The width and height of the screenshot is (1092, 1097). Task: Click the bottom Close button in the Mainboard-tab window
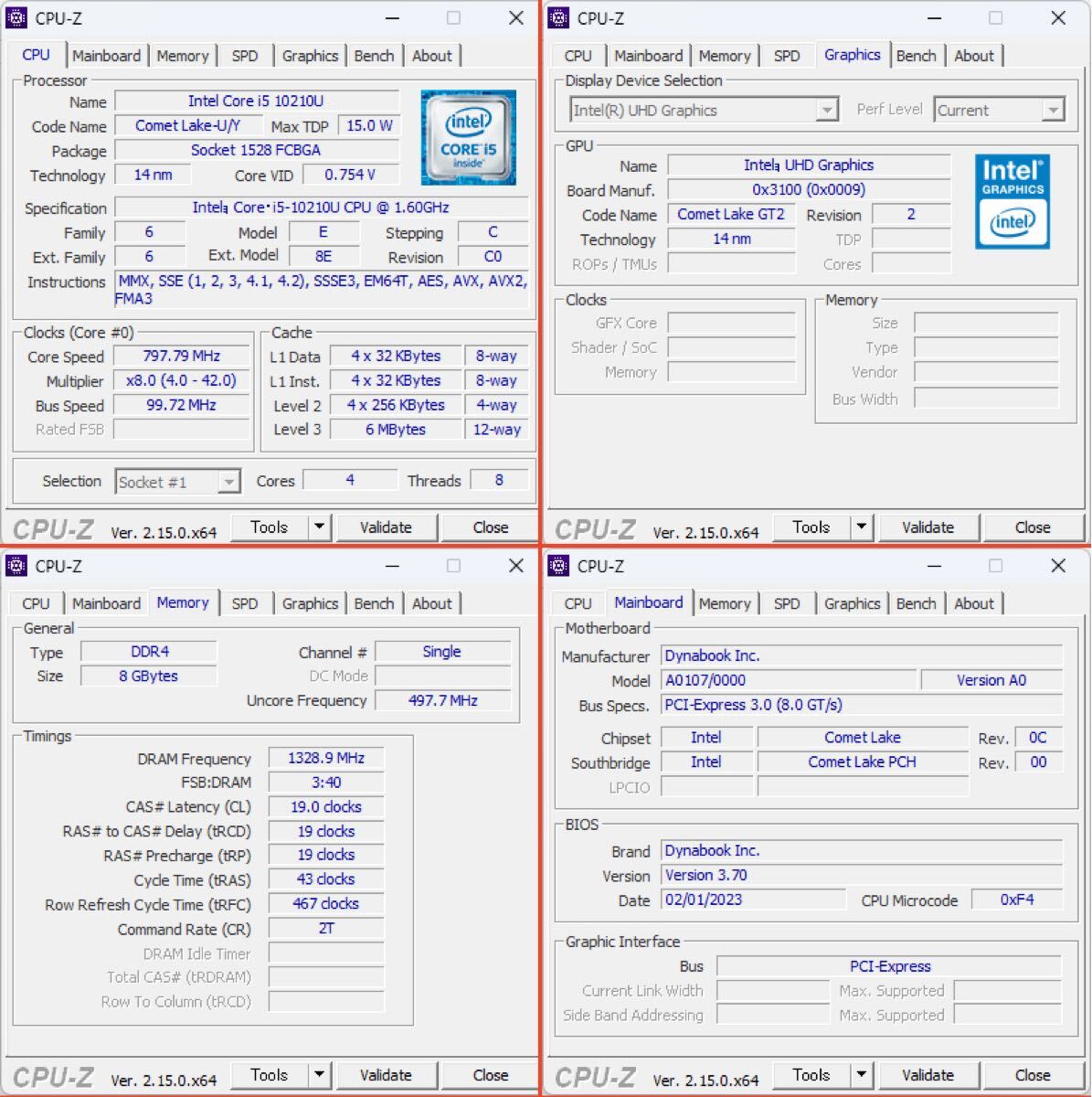(x=1033, y=1075)
